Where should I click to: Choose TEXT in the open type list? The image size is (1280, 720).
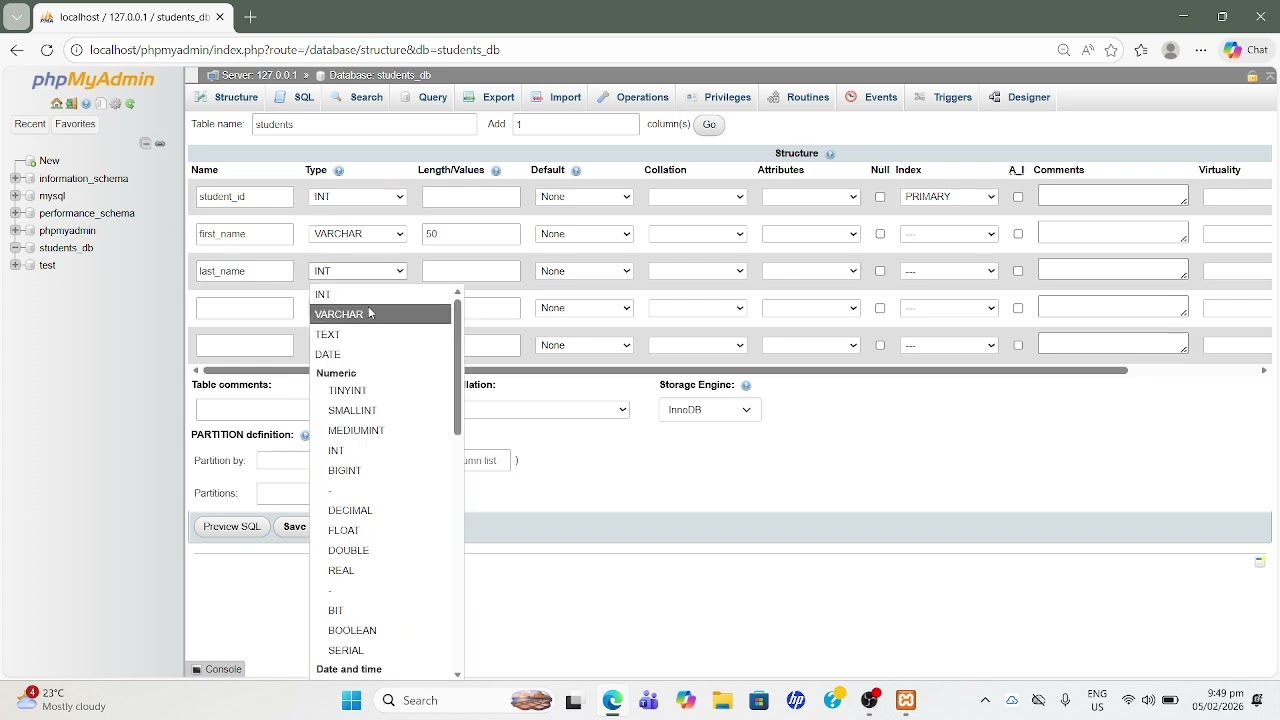381,334
